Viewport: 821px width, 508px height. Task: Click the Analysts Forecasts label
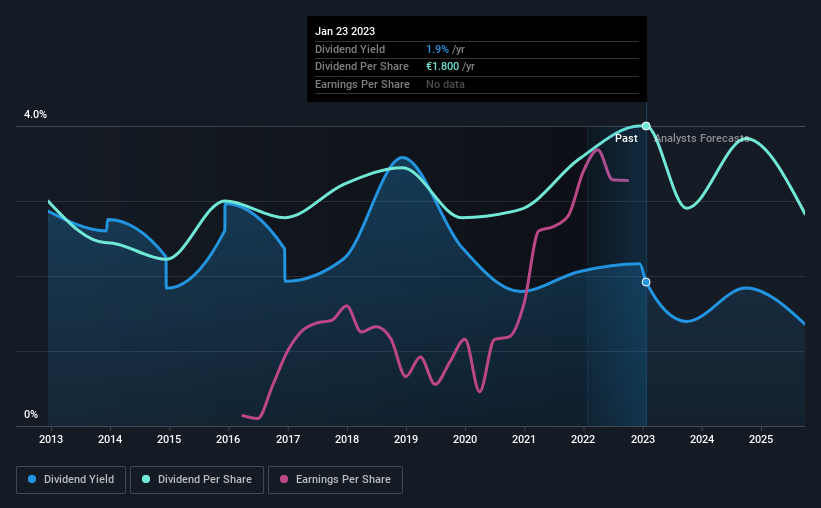tap(702, 138)
